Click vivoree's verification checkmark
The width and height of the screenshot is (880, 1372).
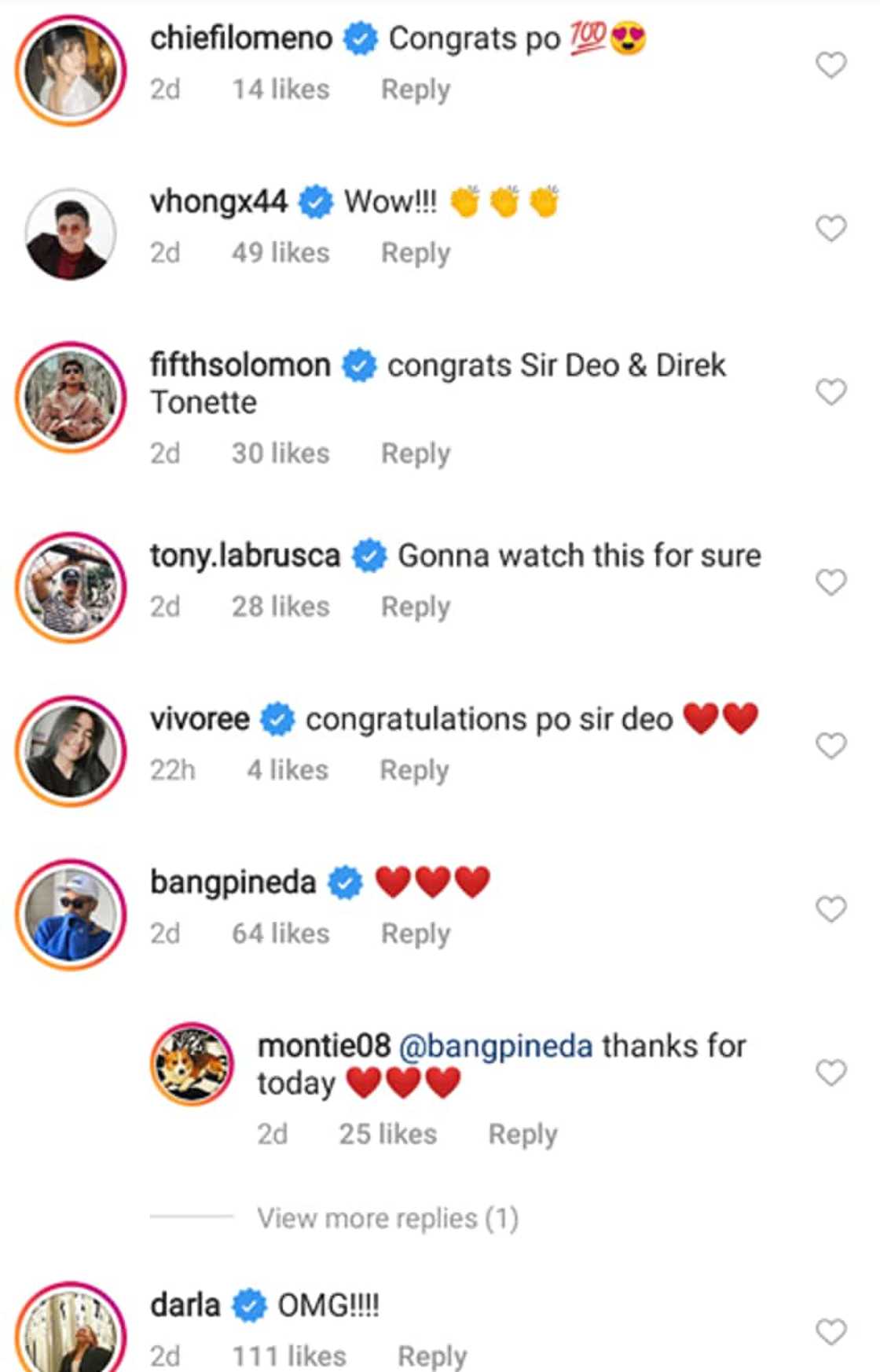(x=278, y=718)
